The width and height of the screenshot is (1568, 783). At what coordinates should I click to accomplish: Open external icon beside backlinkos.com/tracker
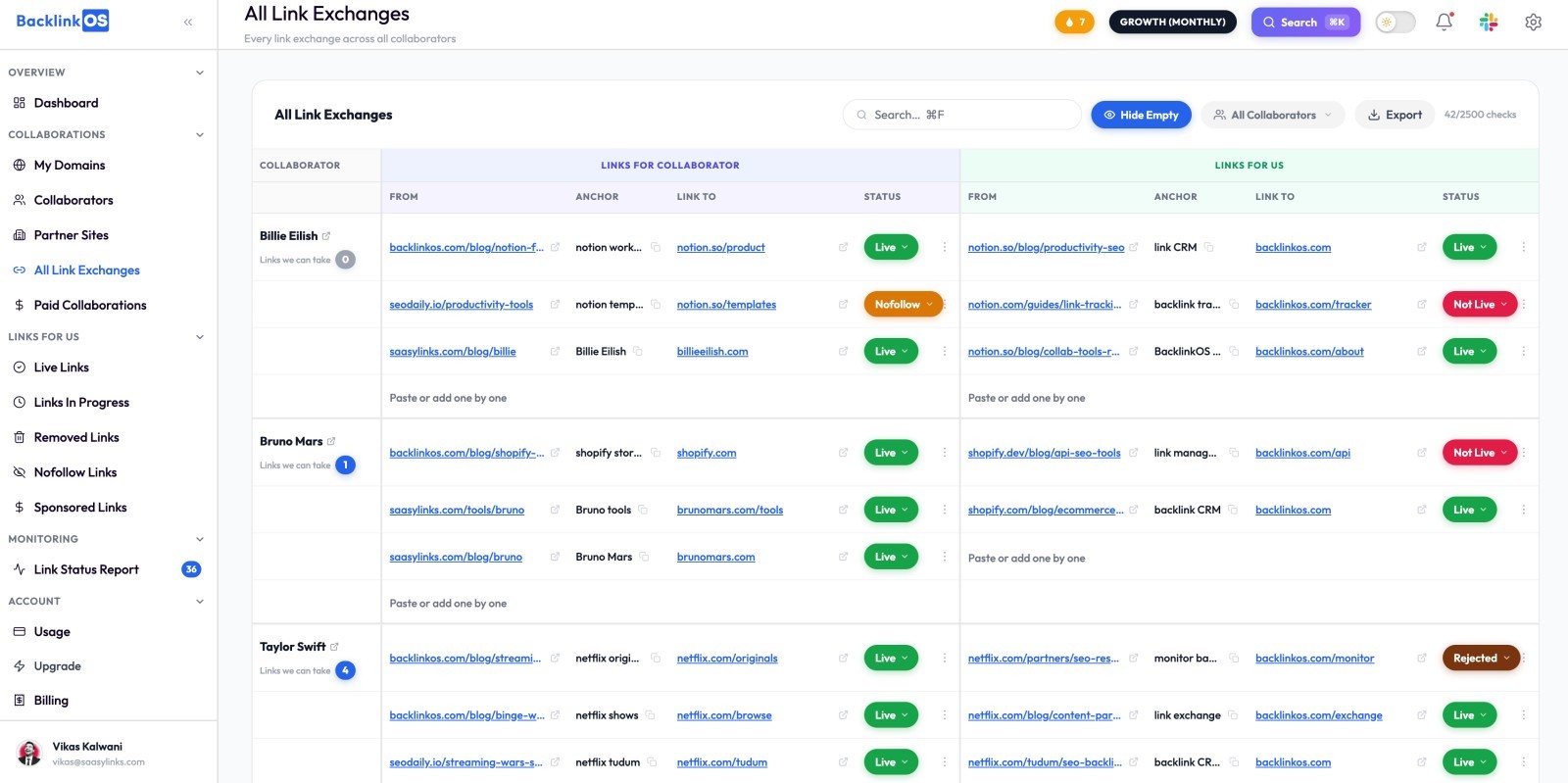coord(1422,305)
